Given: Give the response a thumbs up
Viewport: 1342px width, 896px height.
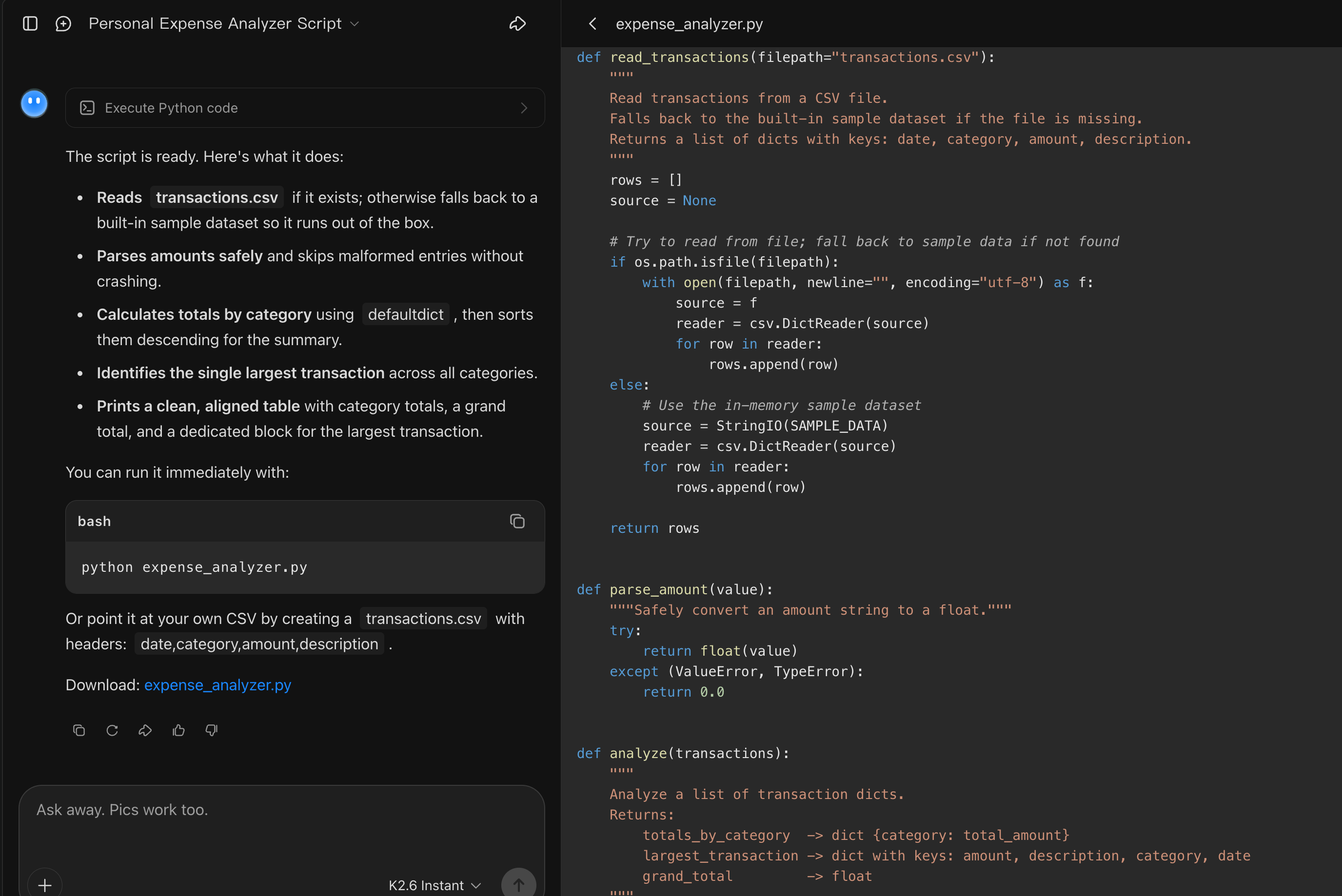Looking at the screenshot, I should 178,730.
